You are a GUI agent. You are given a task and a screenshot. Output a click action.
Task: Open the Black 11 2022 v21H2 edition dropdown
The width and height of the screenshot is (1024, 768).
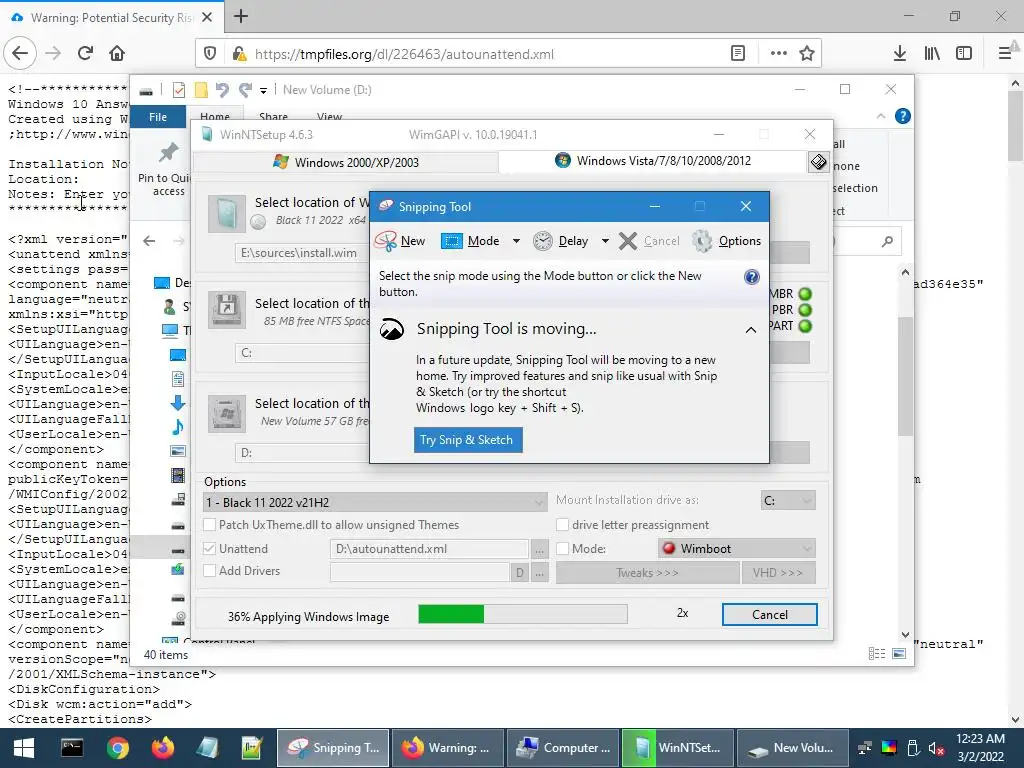point(376,502)
